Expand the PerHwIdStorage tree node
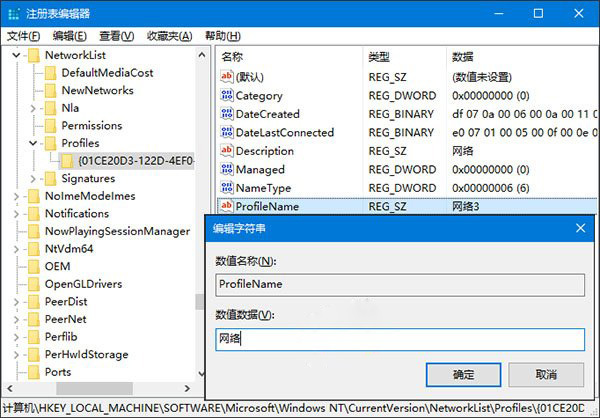600x418 pixels. (x=16, y=355)
